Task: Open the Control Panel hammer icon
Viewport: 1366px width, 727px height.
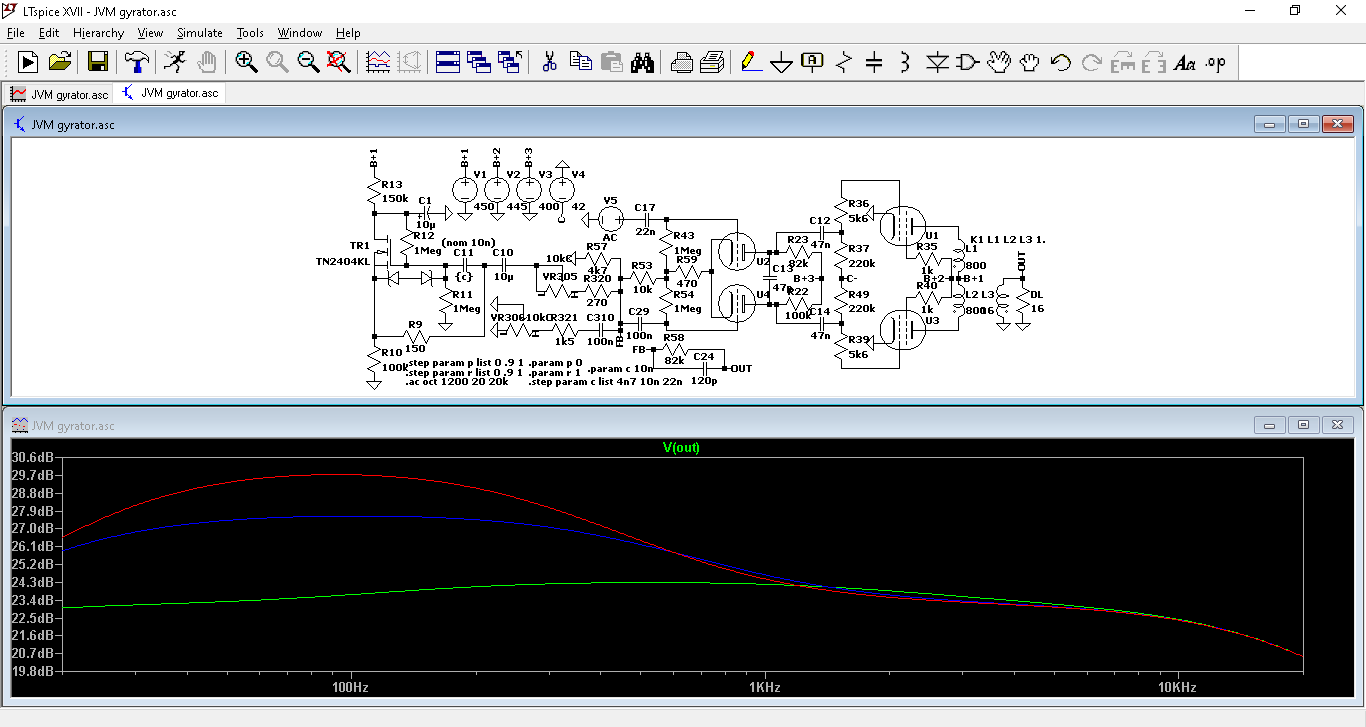Action: tap(136, 62)
